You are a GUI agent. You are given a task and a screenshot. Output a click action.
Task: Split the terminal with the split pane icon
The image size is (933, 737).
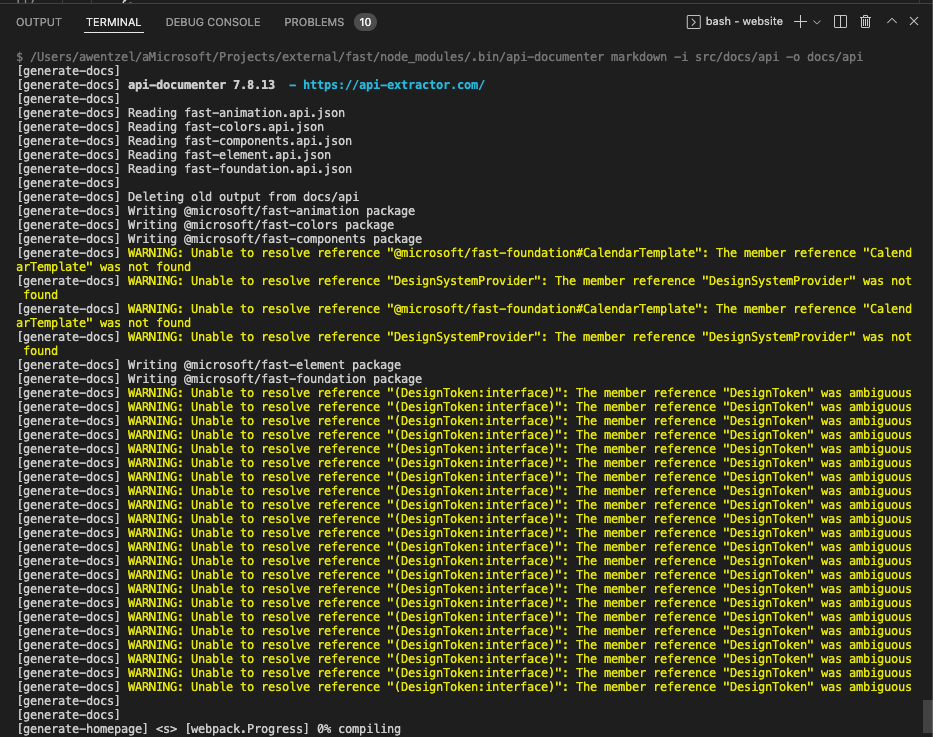[x=840, y=21]
